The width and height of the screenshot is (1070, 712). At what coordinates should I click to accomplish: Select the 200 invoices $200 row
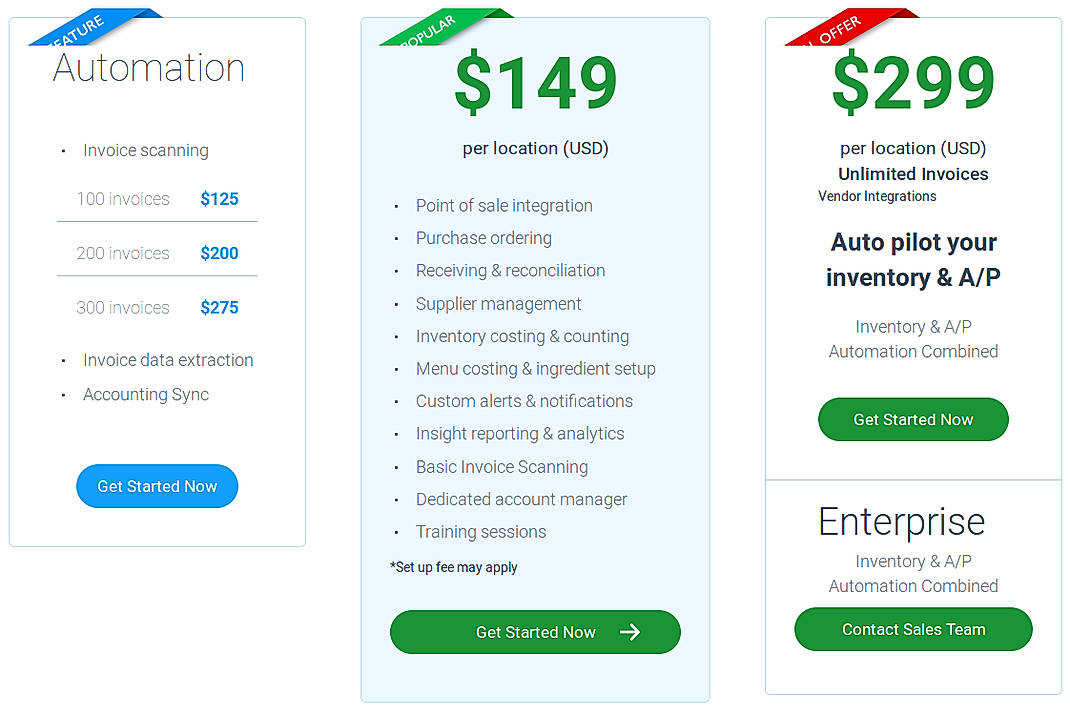click(157, 253)
